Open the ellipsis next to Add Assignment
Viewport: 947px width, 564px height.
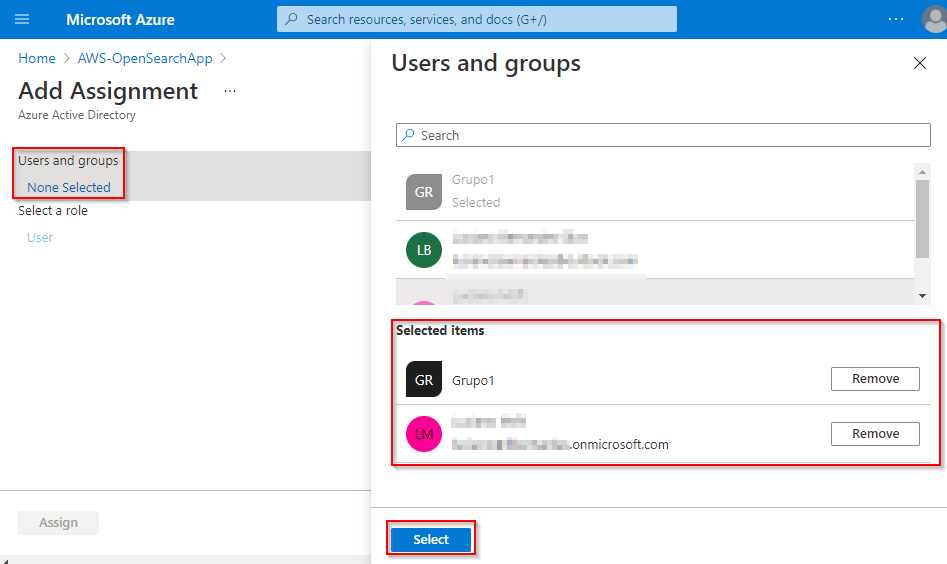(x=230, y=91)
